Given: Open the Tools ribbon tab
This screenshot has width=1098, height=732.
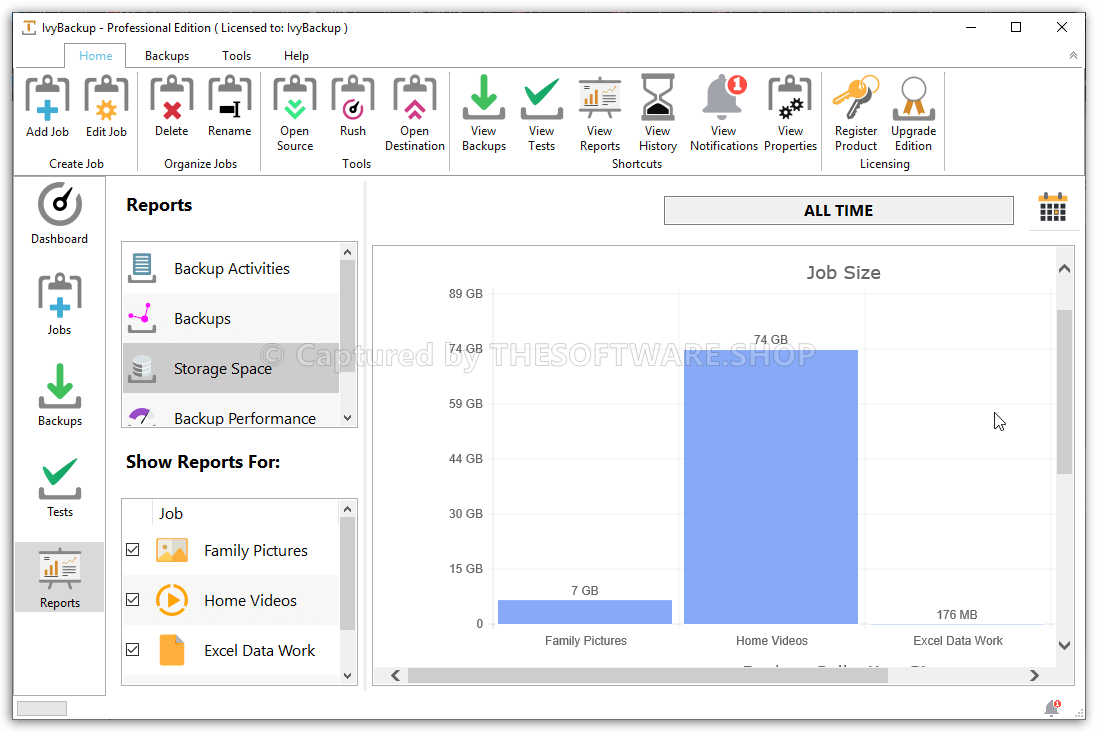Looking at the screenshot, I should 237,56.
